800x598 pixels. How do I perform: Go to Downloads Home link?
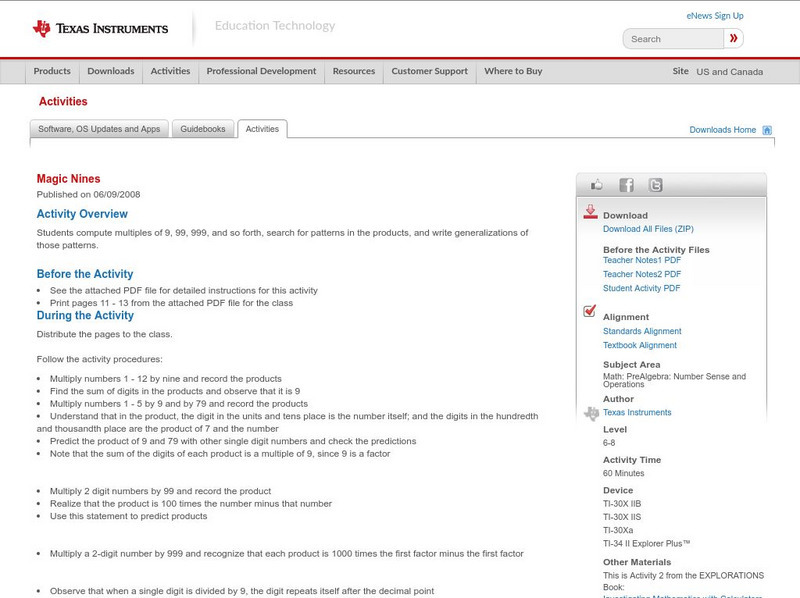[722, 130]
